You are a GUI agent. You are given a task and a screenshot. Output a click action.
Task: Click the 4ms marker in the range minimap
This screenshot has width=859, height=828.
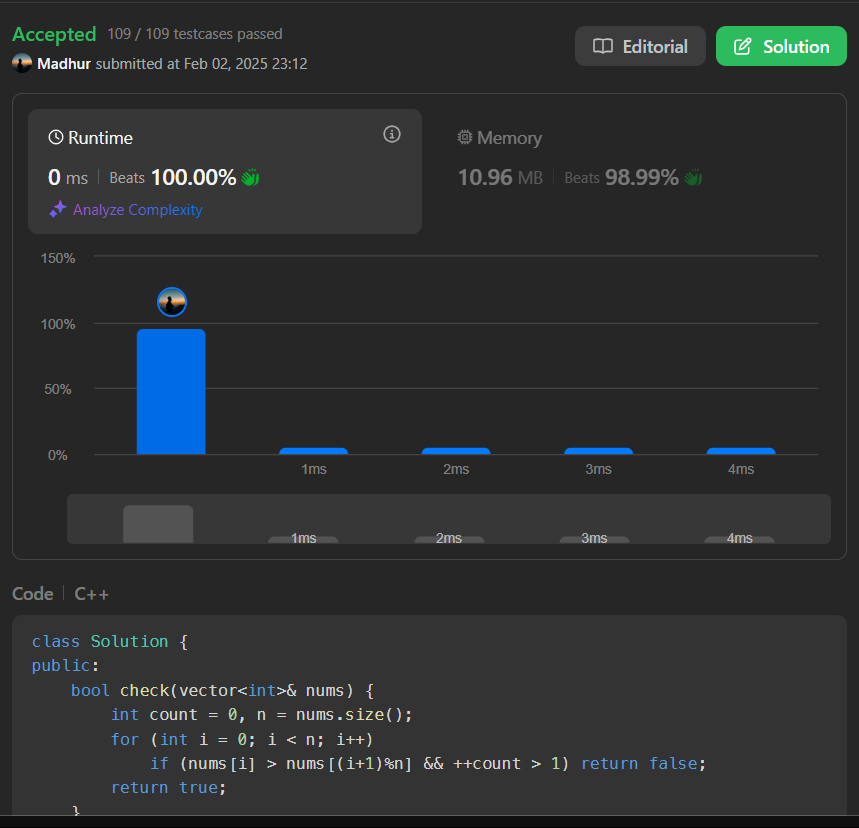739,539
